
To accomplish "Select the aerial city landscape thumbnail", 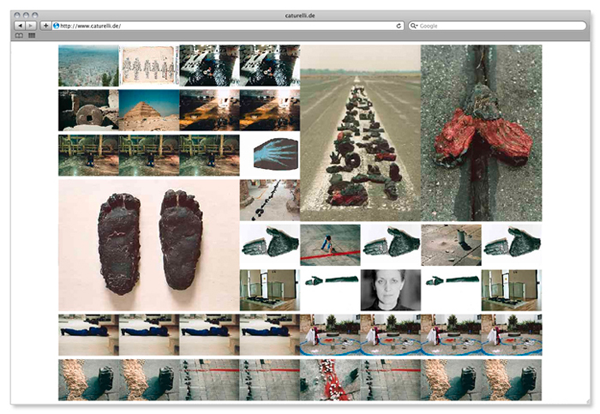I will pyautogui.click(x=88, y=65).
